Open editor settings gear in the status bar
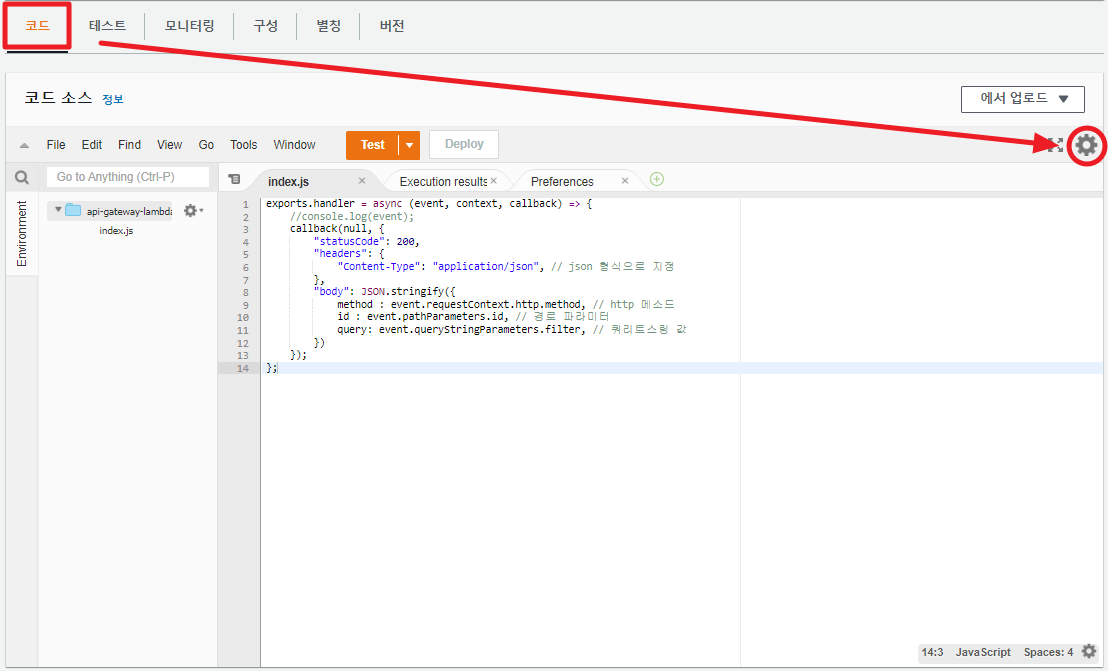1108x671 pixels. tap(1089, 651)
